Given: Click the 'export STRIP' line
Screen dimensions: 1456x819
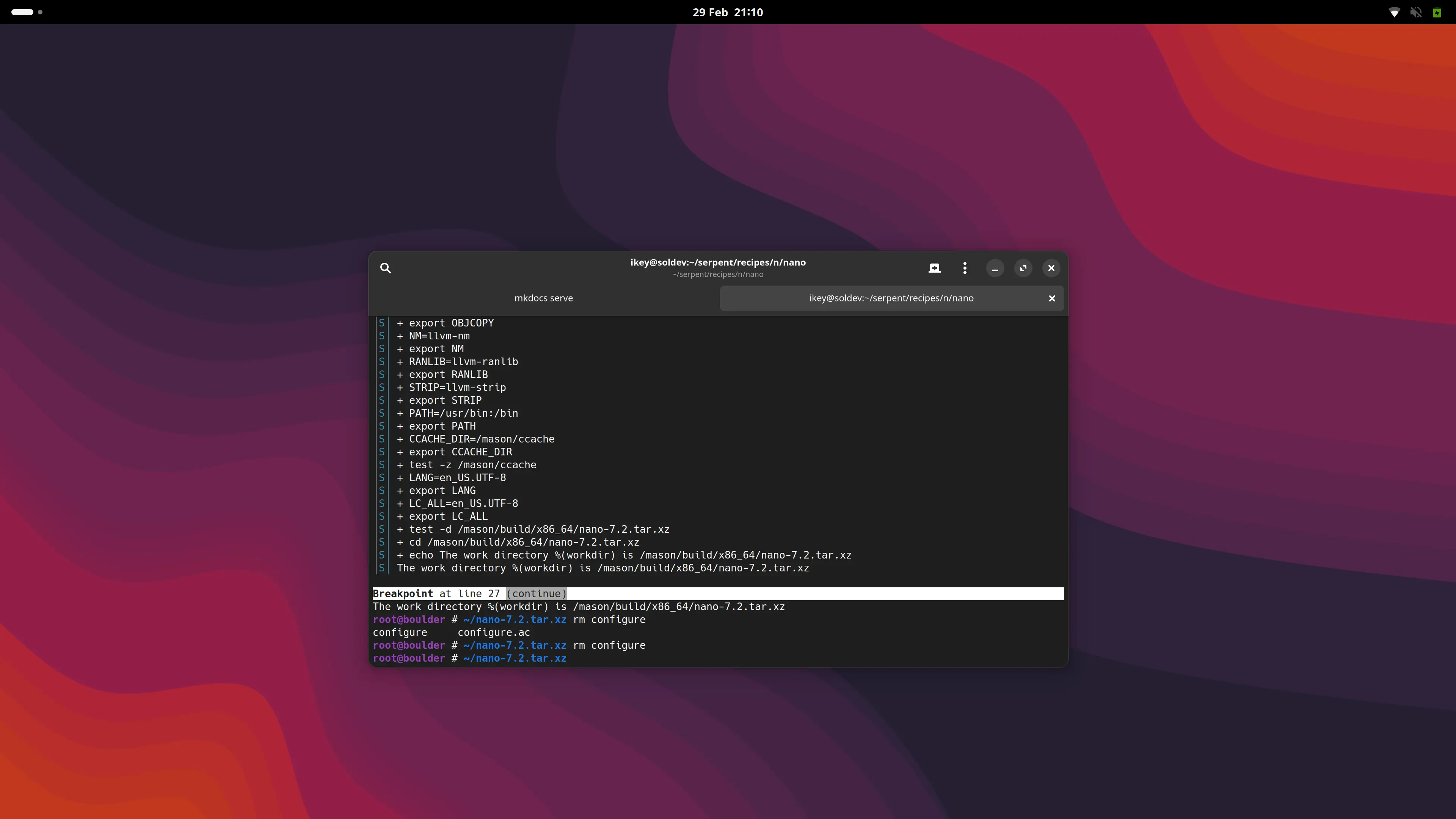Looking at the screenshot, I should click(x=439, y=400).
